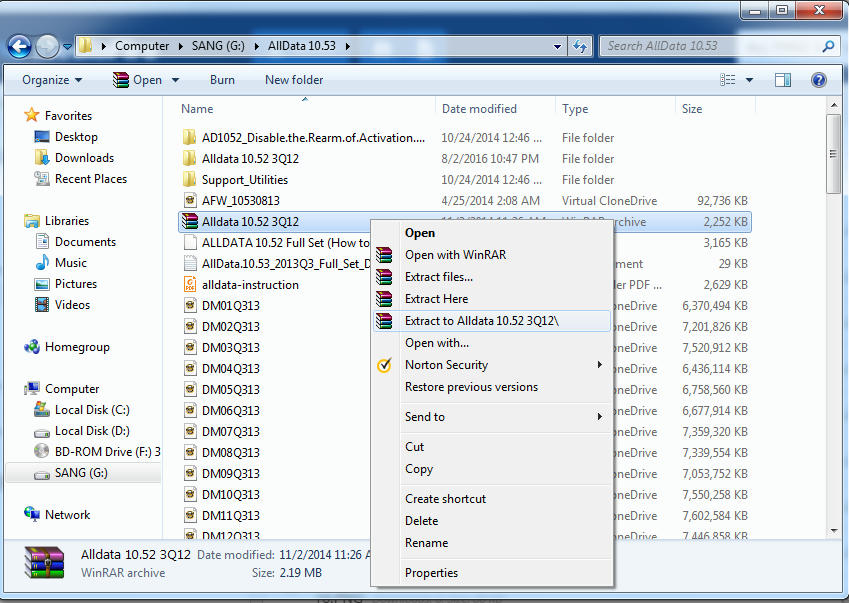Expand the address bar history dropdown

tap(557, 47)
